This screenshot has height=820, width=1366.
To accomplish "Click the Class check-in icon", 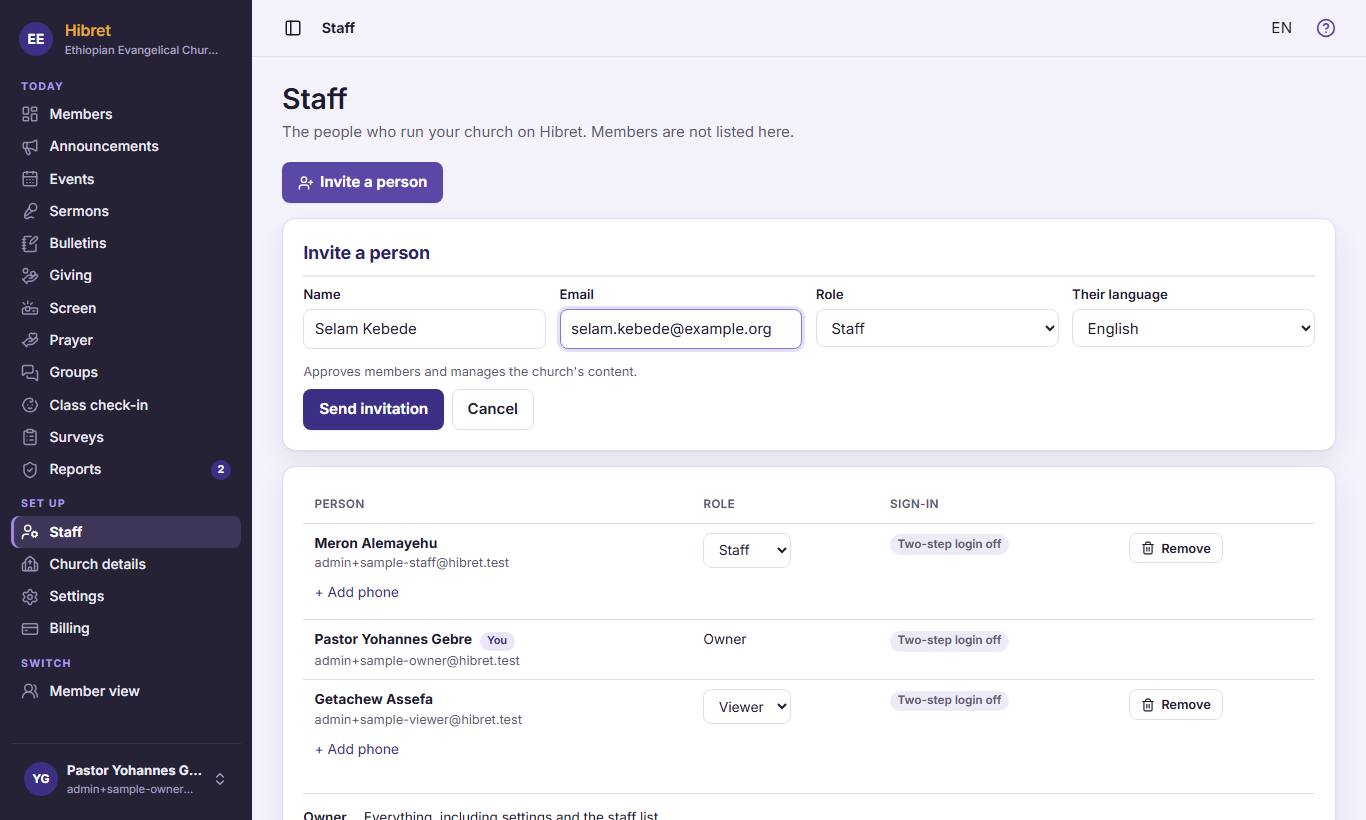I will point(30,405).
